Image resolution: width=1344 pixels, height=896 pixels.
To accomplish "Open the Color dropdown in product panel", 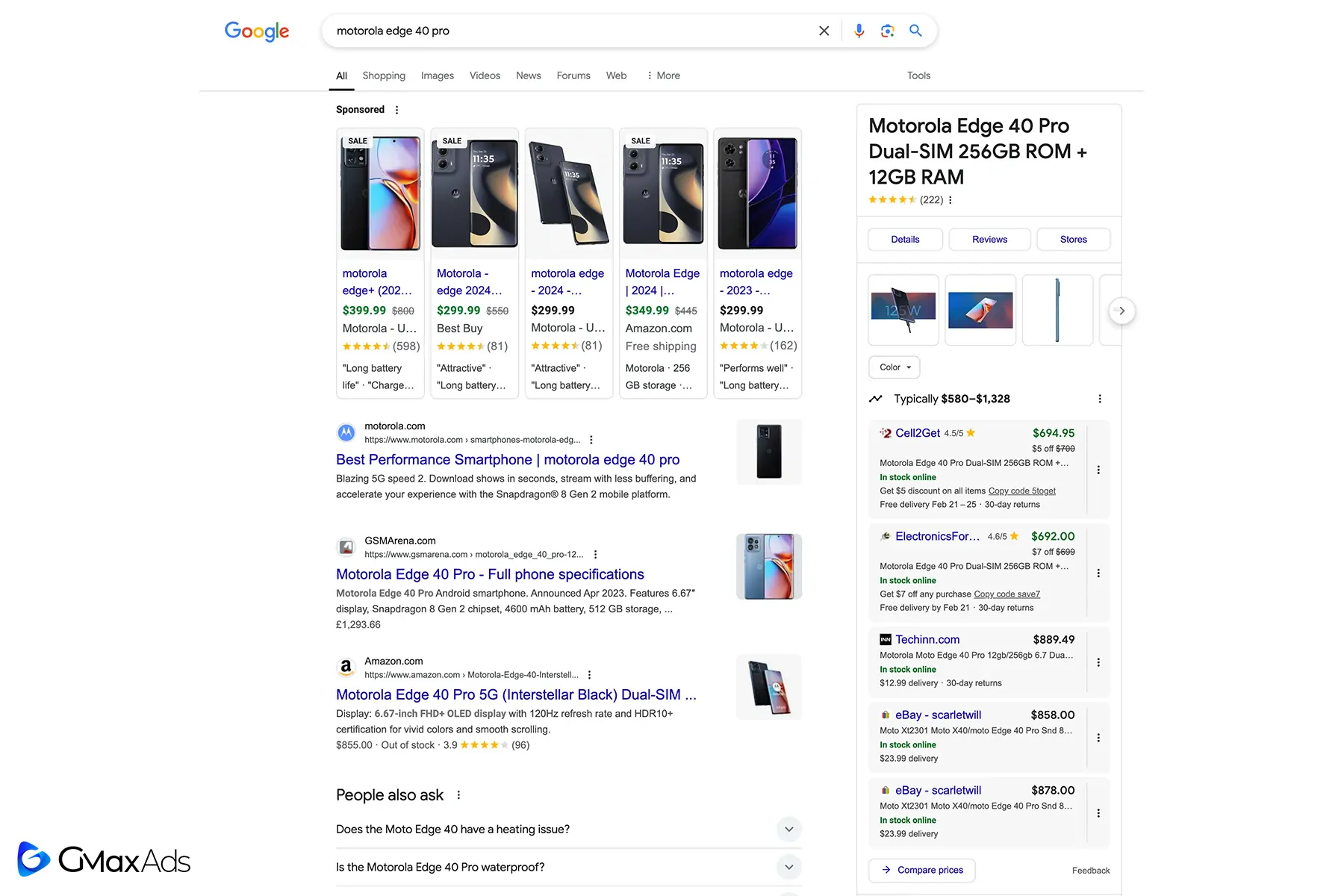I will (895, 367).
